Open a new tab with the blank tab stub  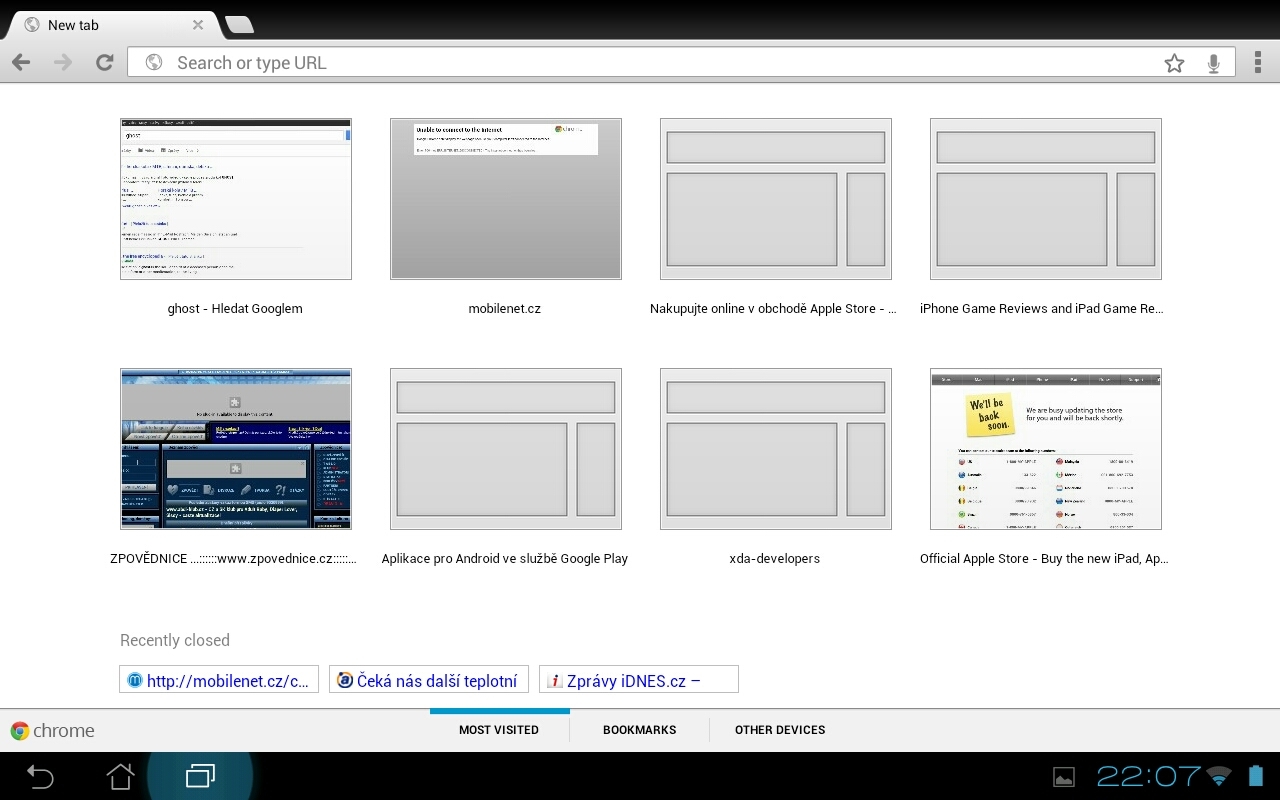click(238, 24)
